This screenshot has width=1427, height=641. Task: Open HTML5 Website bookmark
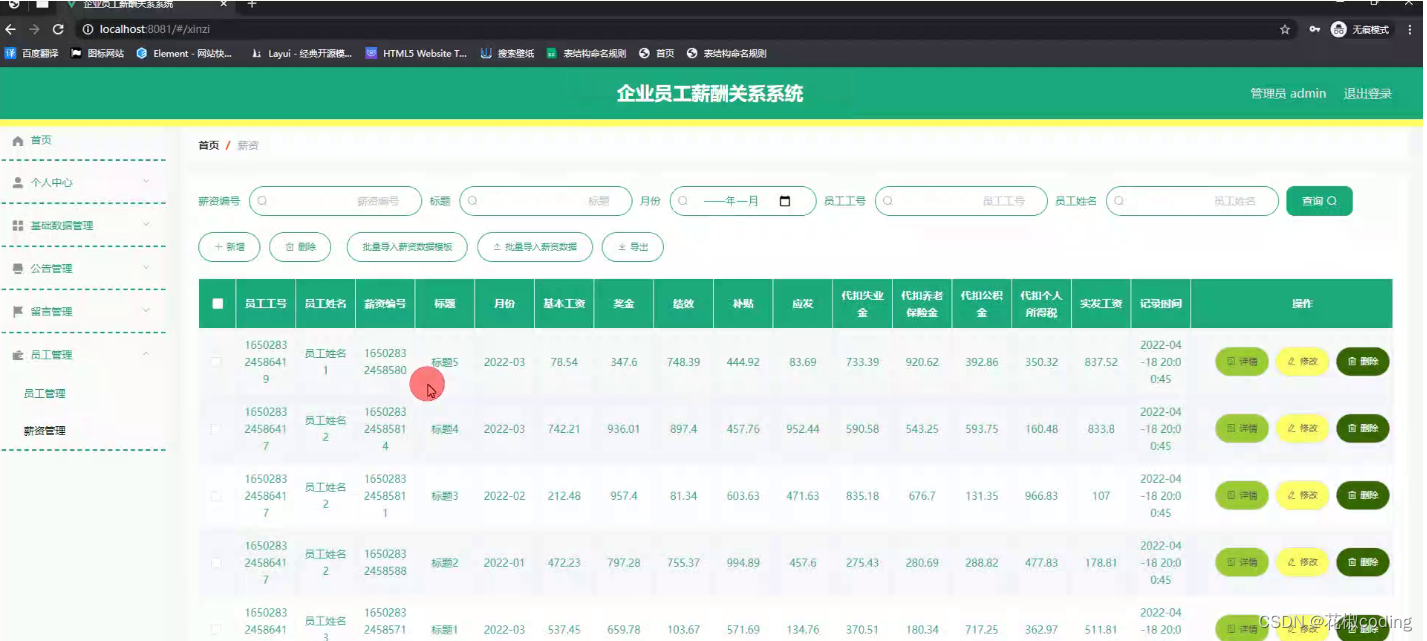pyautogui.click(x=416, y=54)
